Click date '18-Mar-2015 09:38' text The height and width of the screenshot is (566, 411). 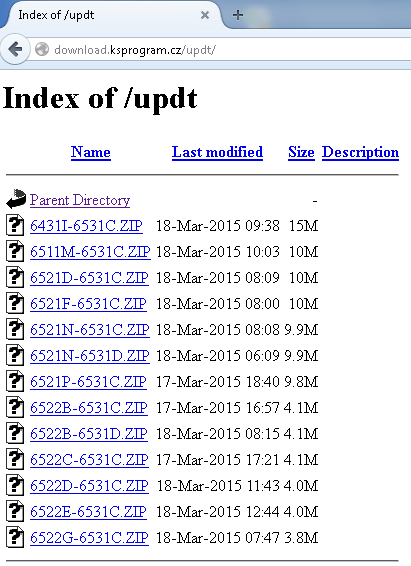(218, 226)
